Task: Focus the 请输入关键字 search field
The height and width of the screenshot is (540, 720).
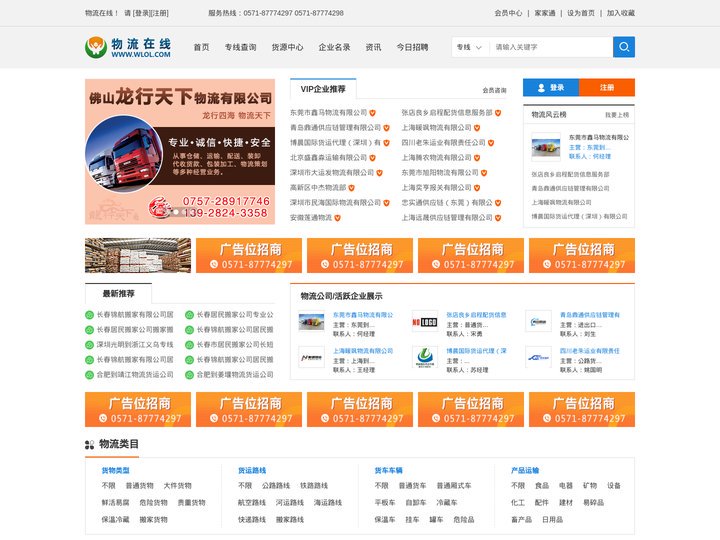Action: pos(550,47)
